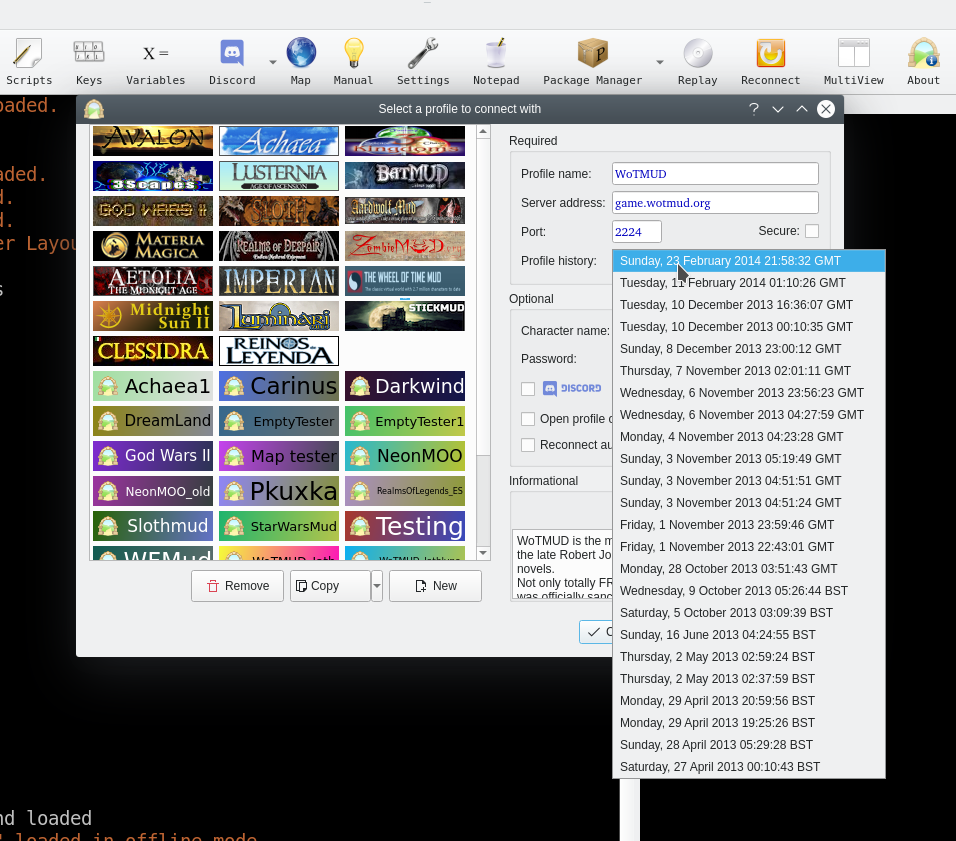Image resolution: width=956 pixels, height=841 pixels.
Task: Expand the Discord toolbar dropdown arrow
Action: click(272, 62)
